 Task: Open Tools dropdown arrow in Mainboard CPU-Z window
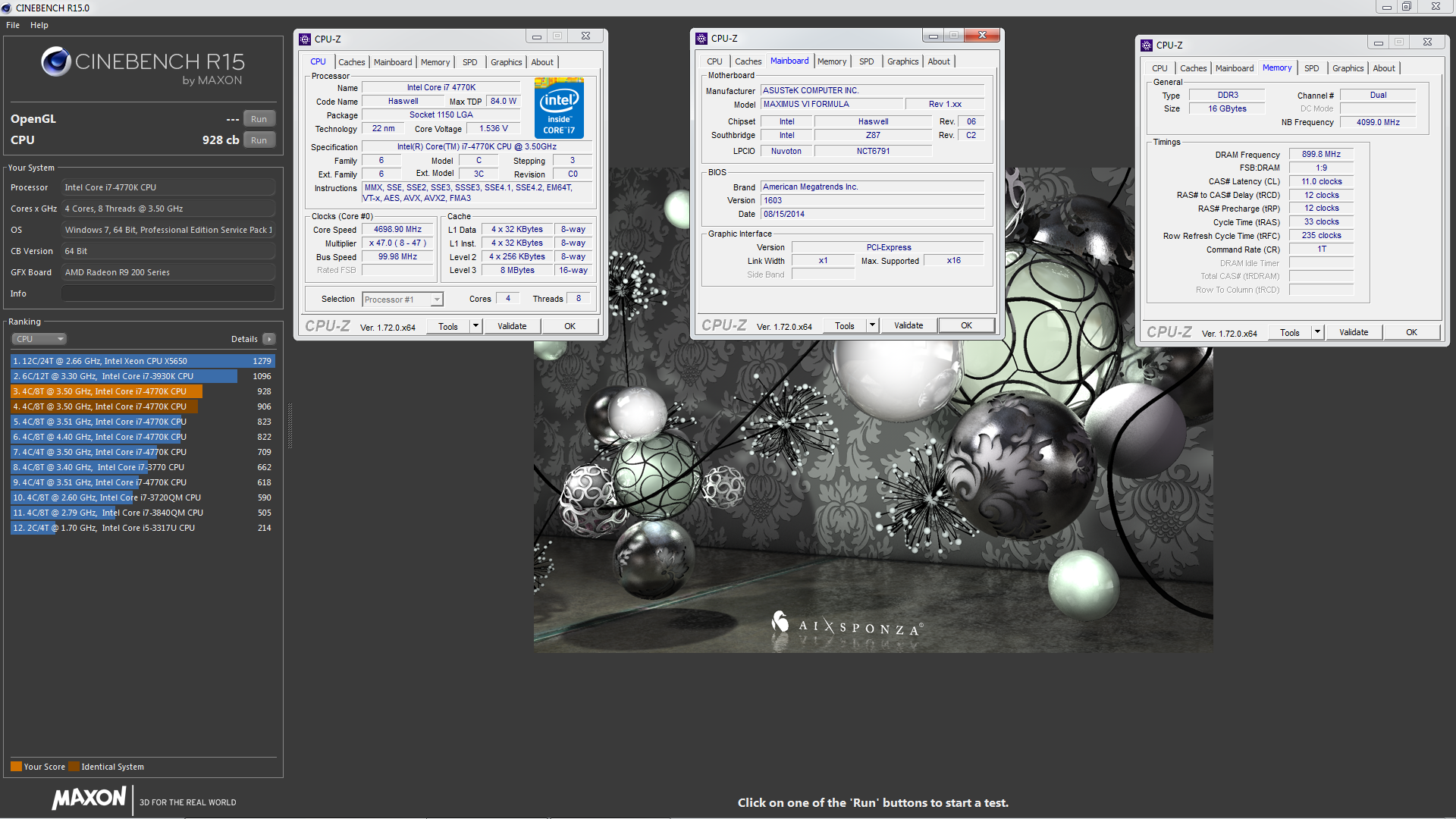click(873, 326)
